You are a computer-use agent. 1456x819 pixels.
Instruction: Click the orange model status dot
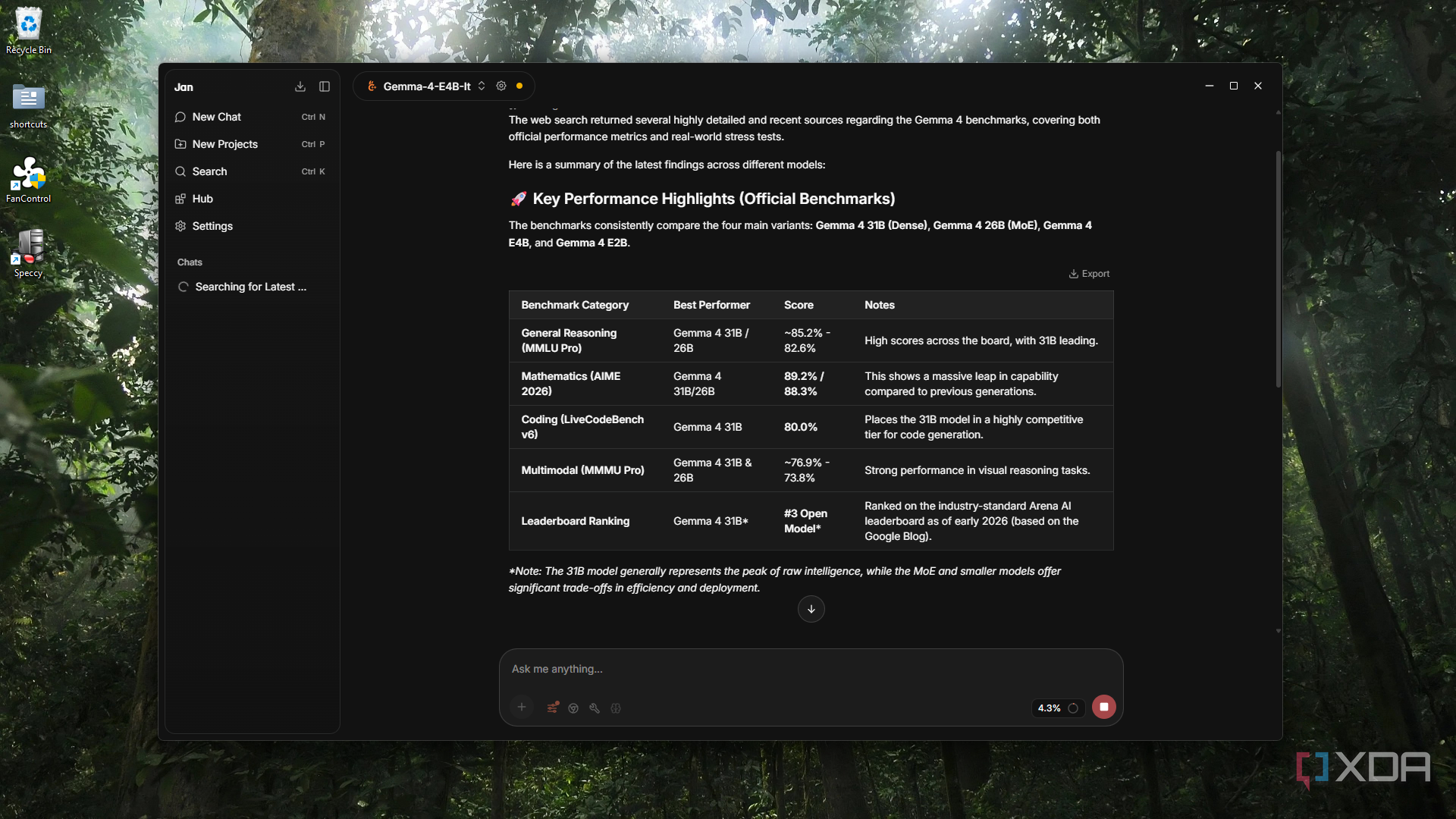coord(519,86)
